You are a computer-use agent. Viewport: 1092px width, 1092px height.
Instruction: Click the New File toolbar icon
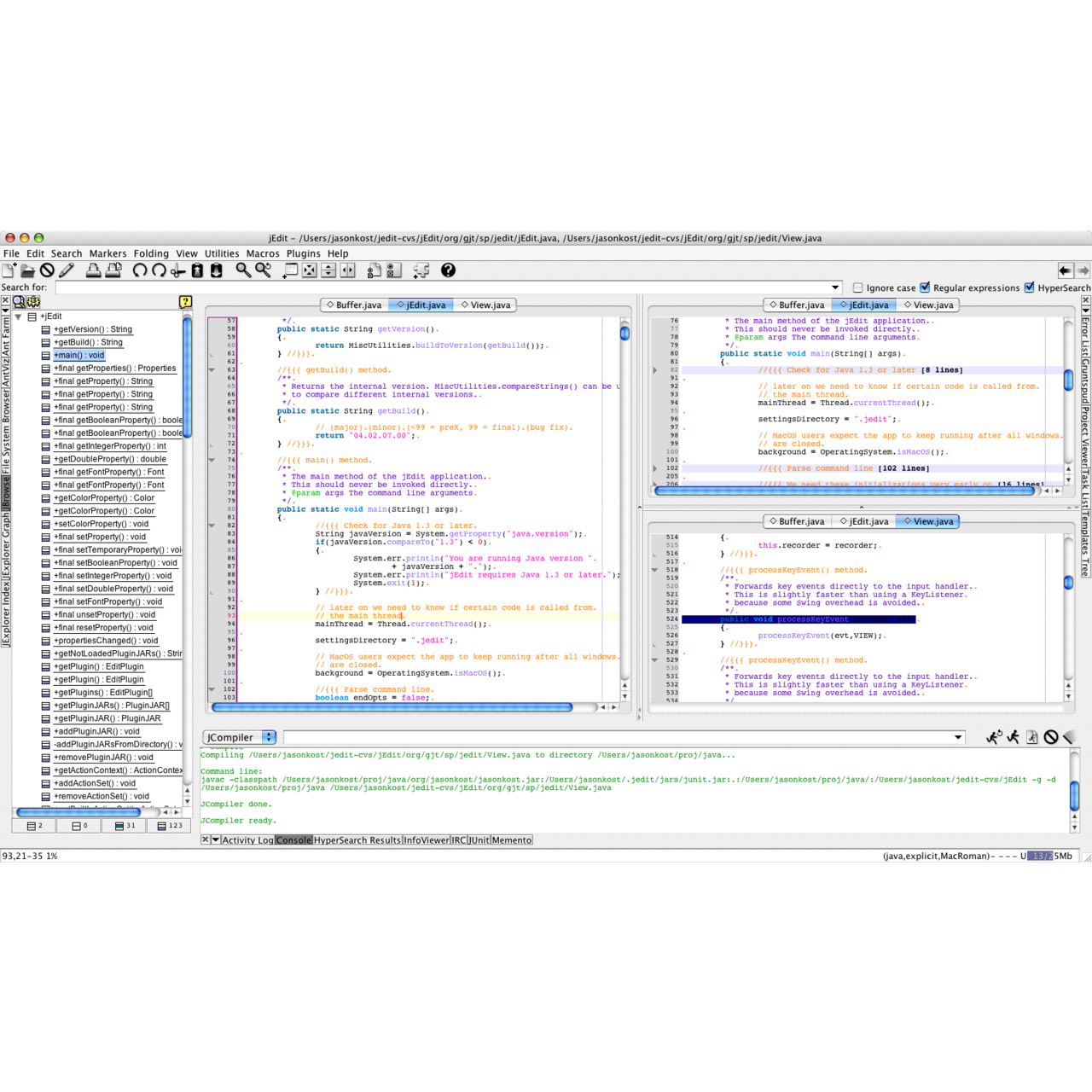pos(9,270)
